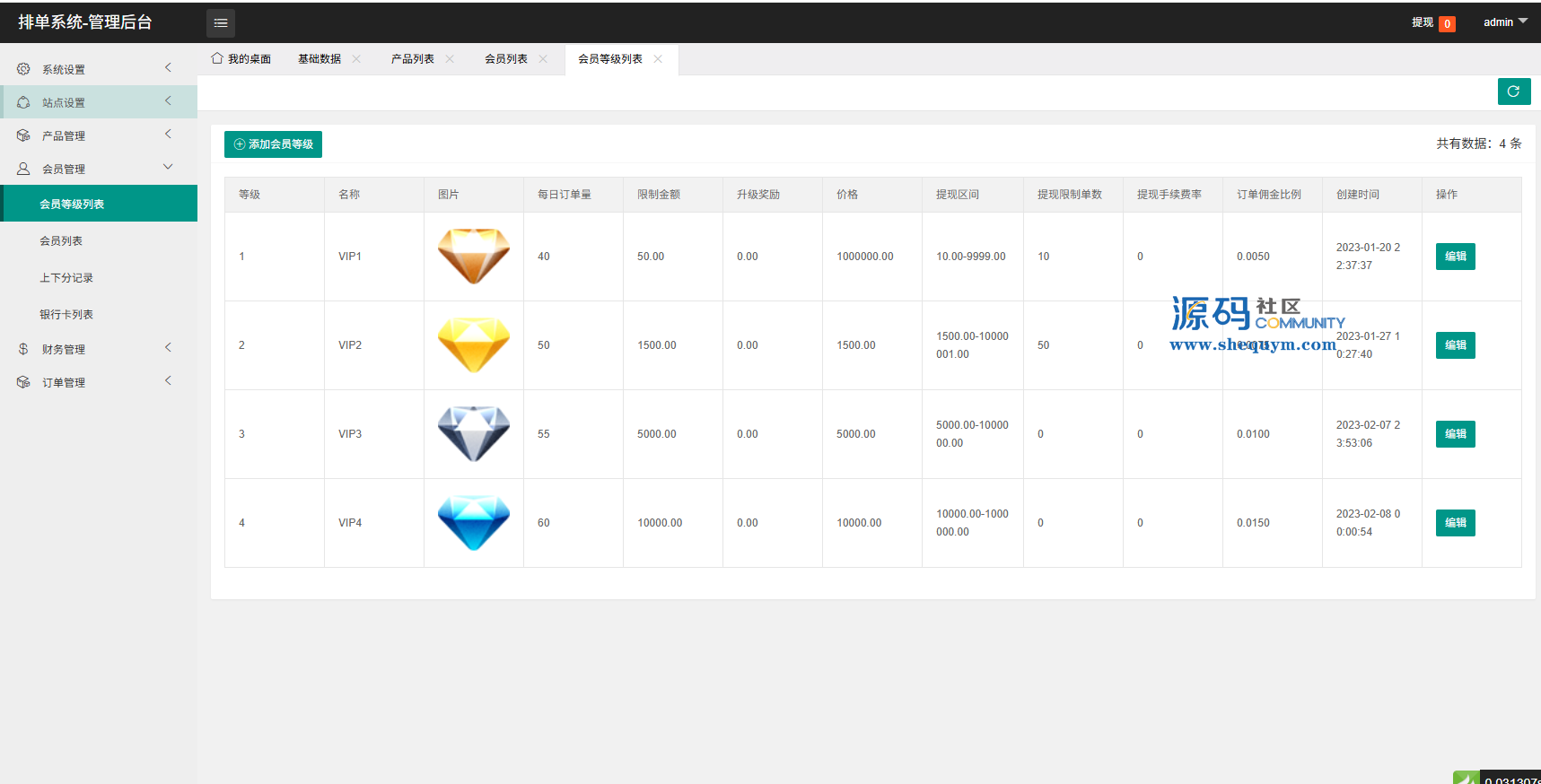Screen dimensions: 1541x784
Task: Click the 系统设置 gear icon
Action: [23, 69]
